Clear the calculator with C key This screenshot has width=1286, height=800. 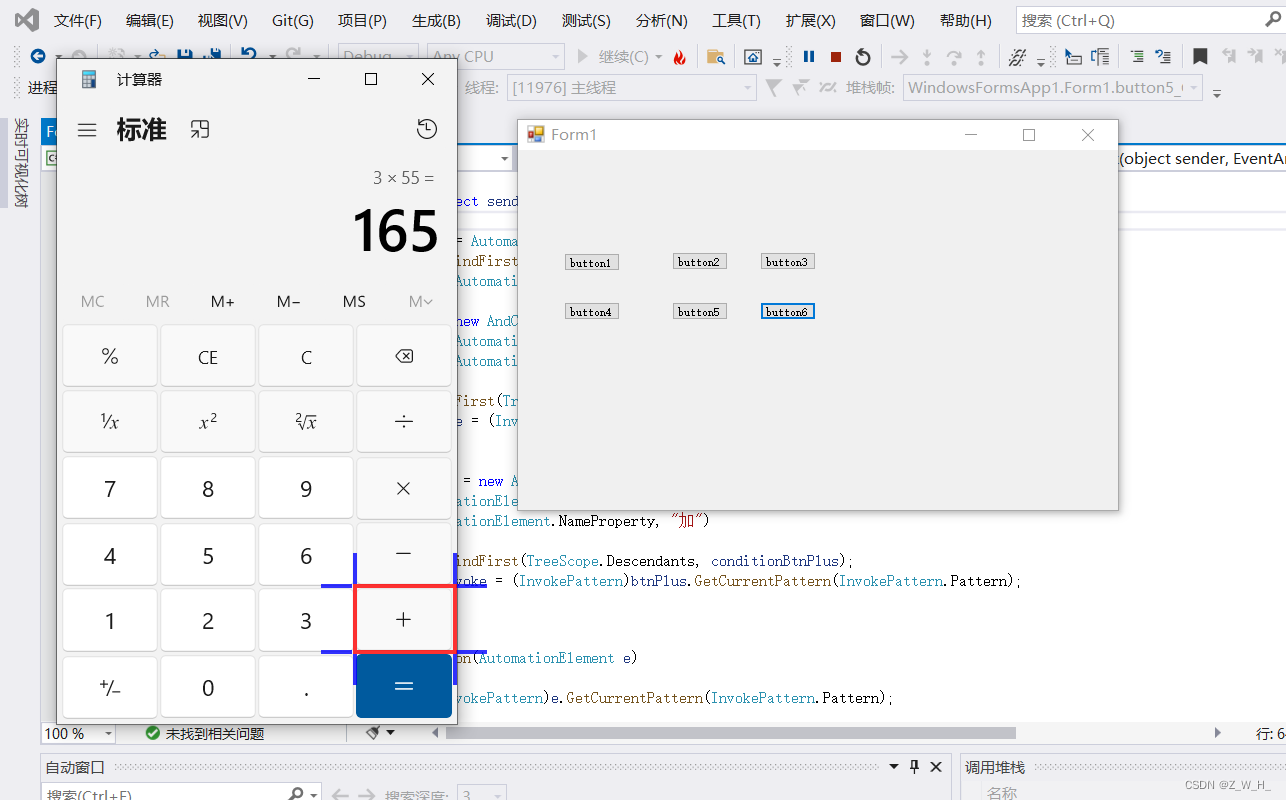(306, 356)
